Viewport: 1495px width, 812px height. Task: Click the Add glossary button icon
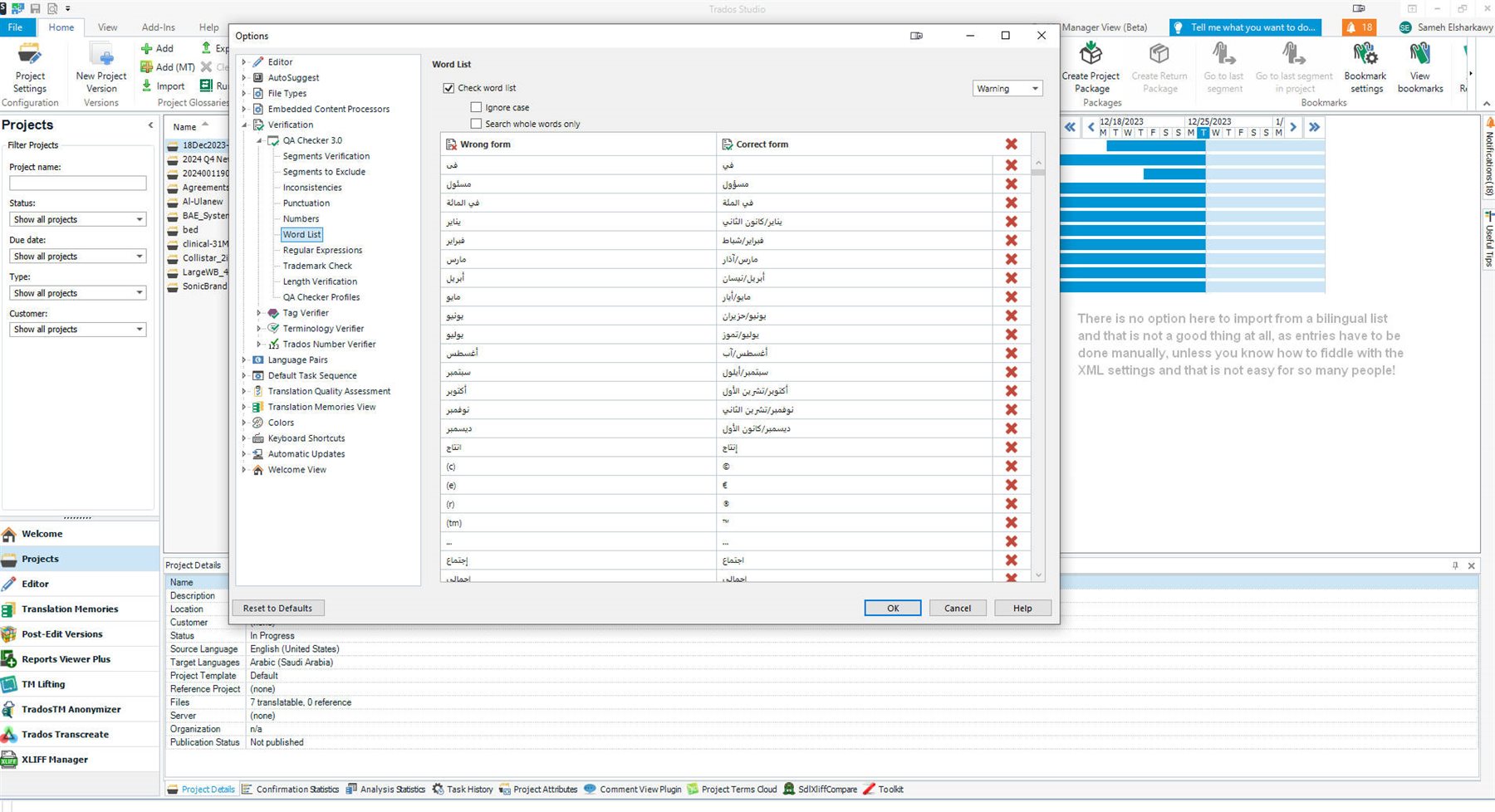(147, 48)
